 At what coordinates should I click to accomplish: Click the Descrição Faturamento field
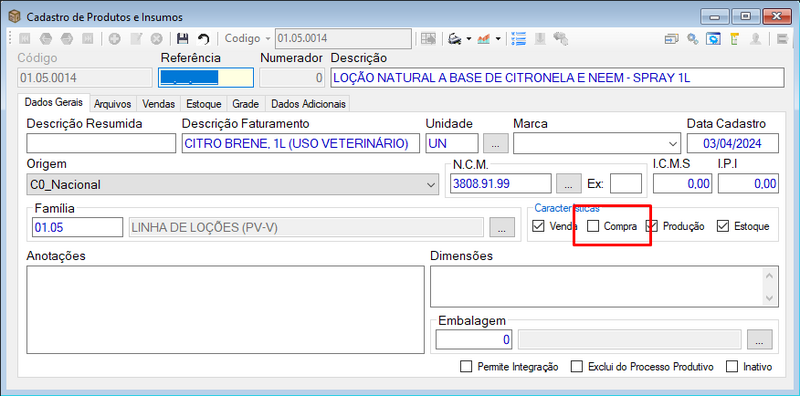pos(301,143)
